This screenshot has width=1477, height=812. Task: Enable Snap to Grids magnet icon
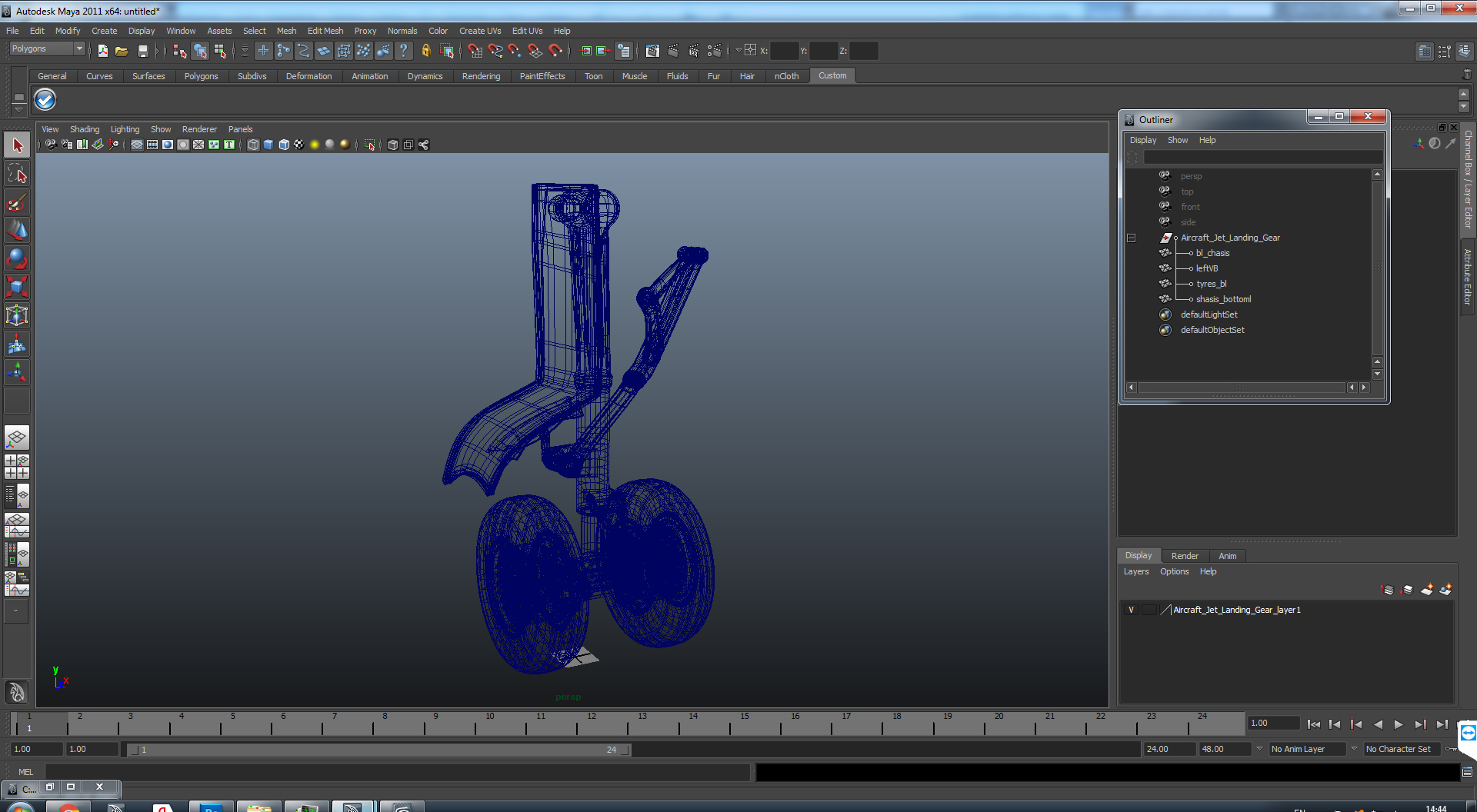pos(475,51)
